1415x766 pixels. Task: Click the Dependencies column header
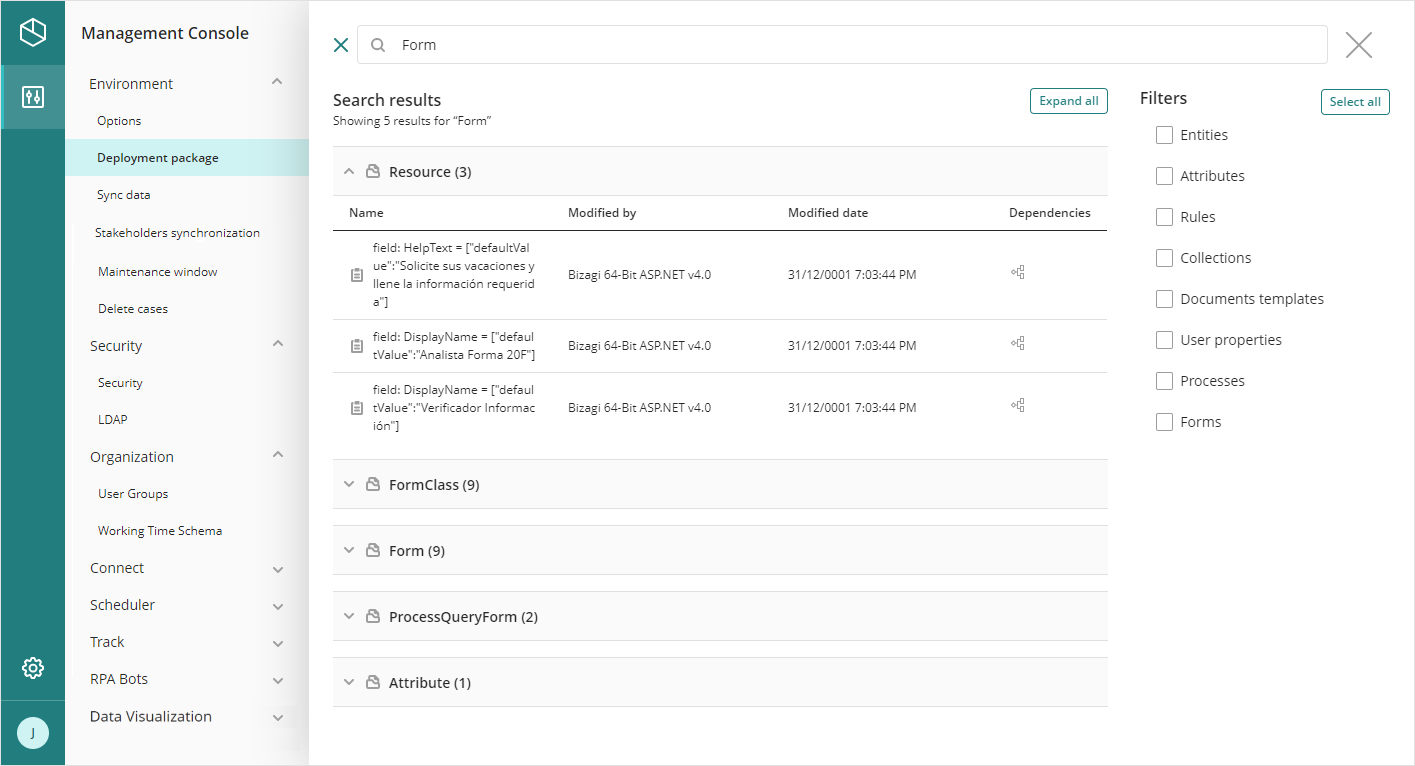tap(1050, 213)
